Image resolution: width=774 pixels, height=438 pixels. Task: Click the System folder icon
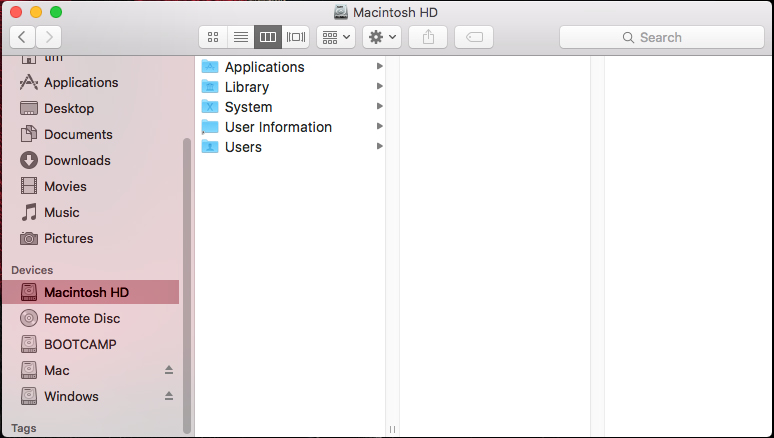click(x=210, y=106)
